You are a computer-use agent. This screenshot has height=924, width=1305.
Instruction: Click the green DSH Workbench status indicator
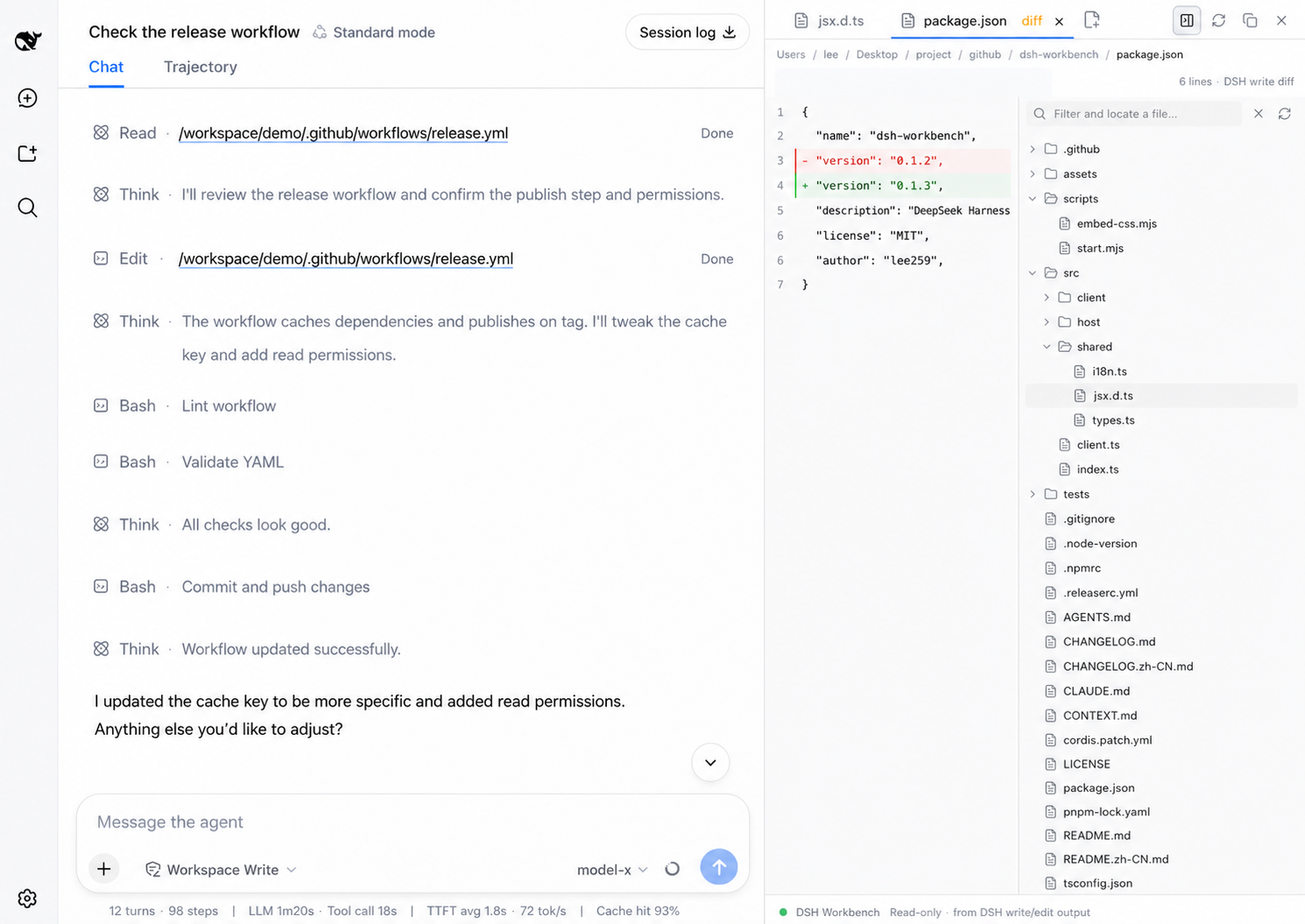[783, 913]
